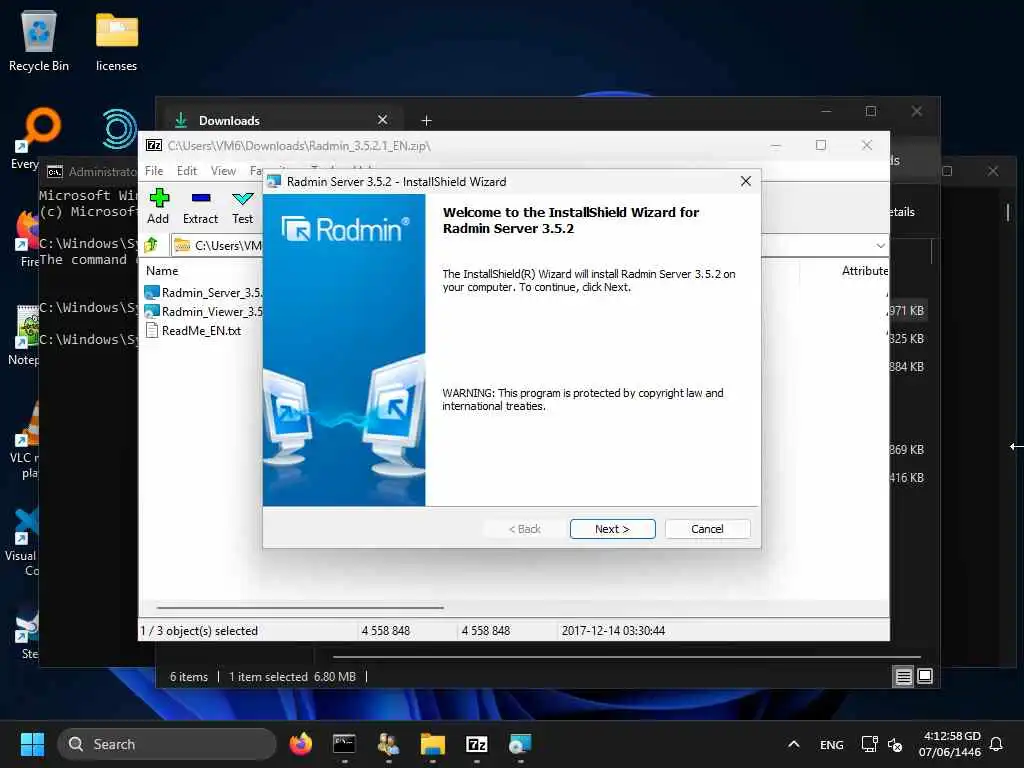Click the Test icon in 7-Zip

242,207
